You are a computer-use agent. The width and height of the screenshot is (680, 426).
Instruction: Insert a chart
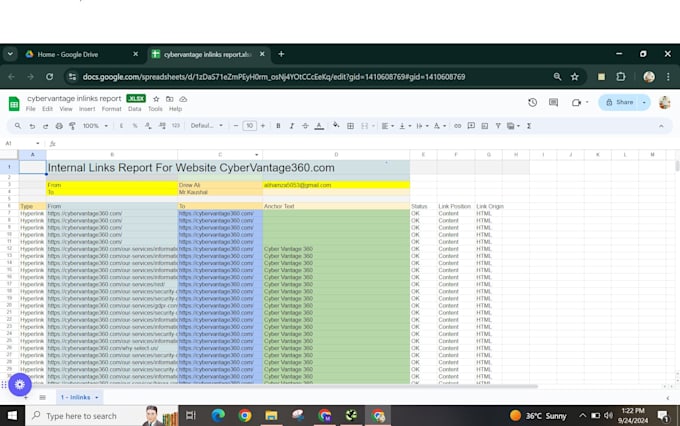(x=485, y=126)
